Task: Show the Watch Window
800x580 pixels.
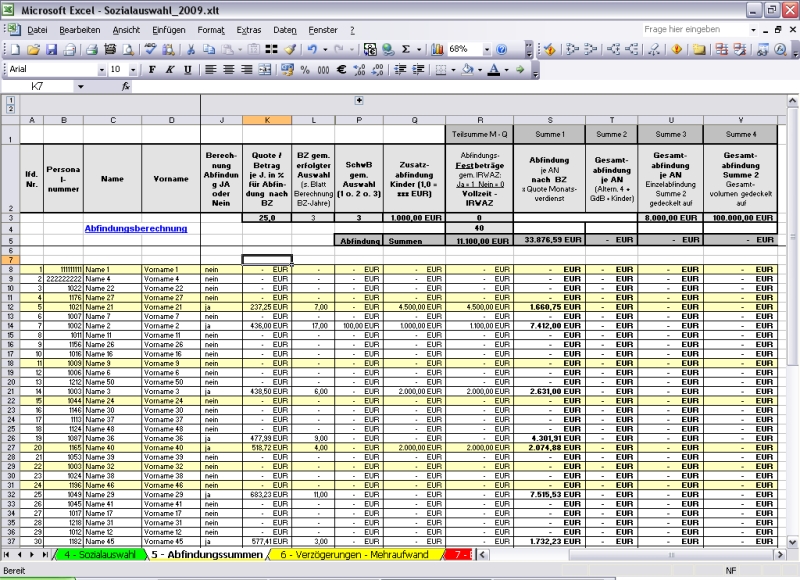Action: click(x=762, y=49)
